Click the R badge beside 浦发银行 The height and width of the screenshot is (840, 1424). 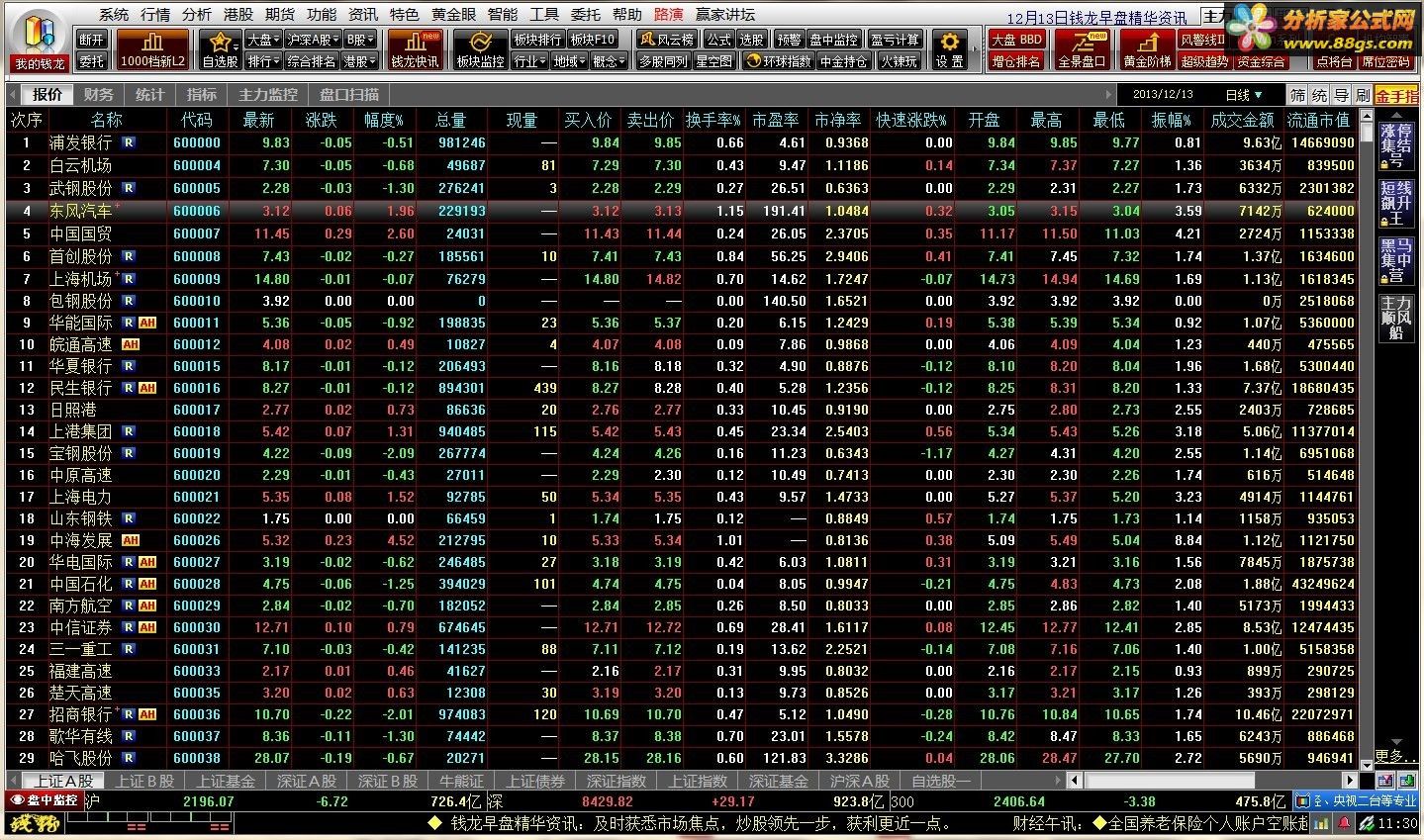pos(129,142)
